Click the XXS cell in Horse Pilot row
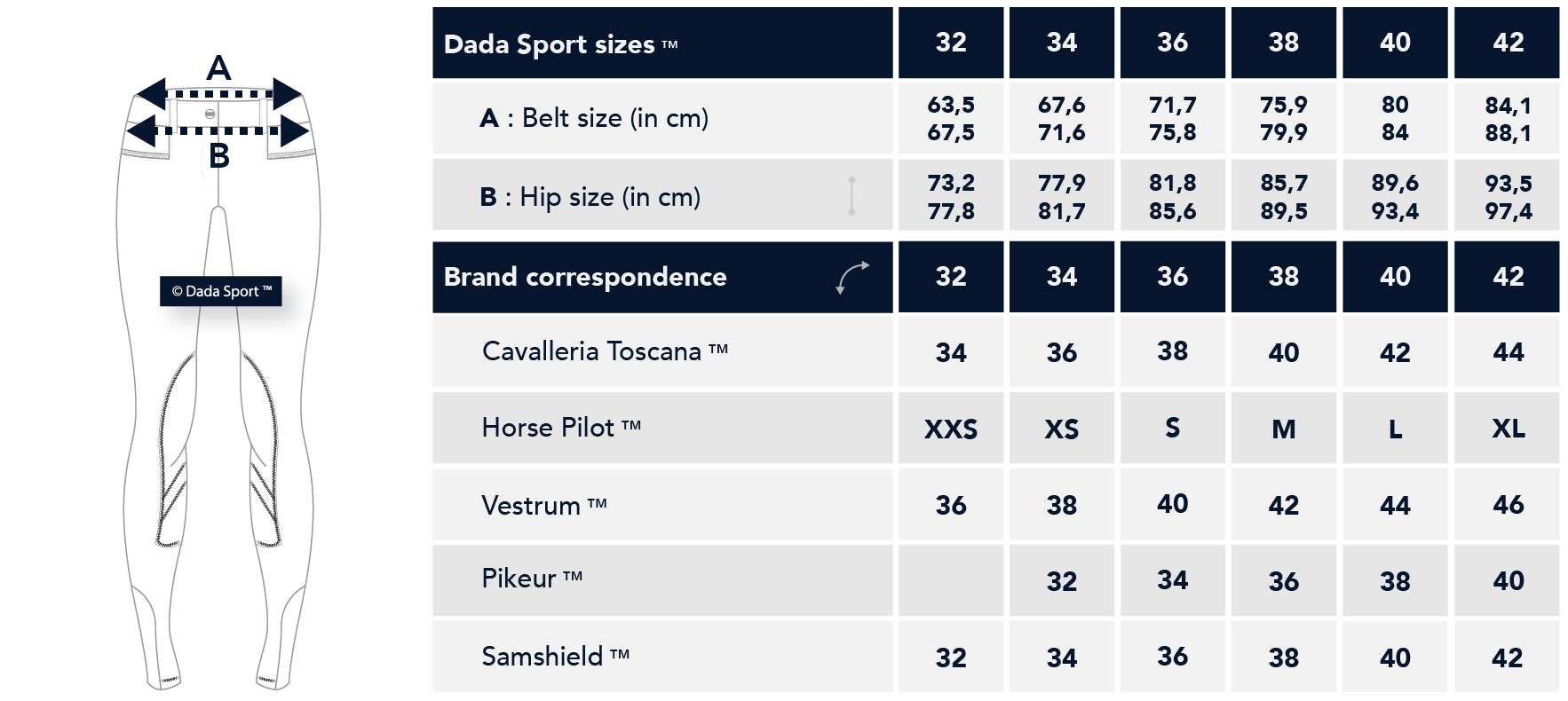 tap(951, 428)
